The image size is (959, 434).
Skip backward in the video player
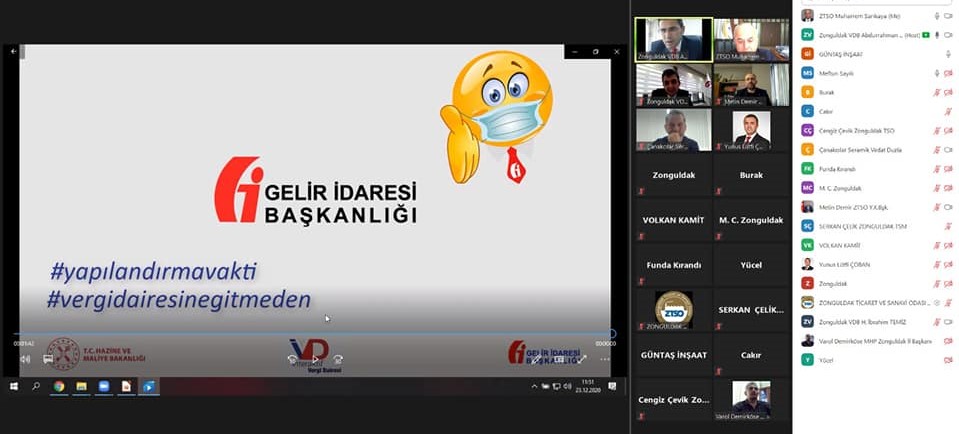[293, 359]
